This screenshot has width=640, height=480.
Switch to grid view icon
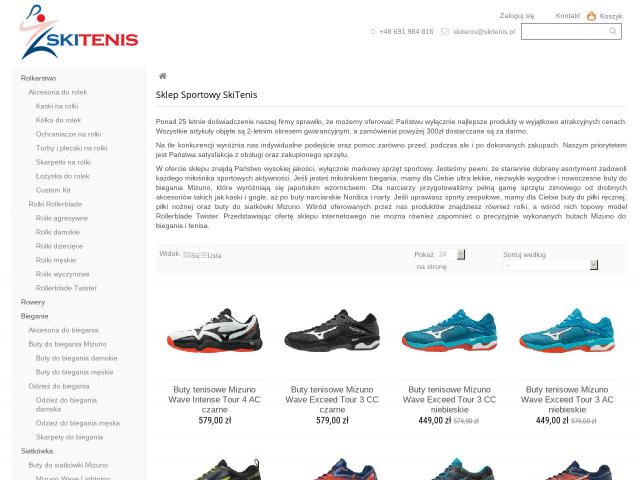pos(187,255)
